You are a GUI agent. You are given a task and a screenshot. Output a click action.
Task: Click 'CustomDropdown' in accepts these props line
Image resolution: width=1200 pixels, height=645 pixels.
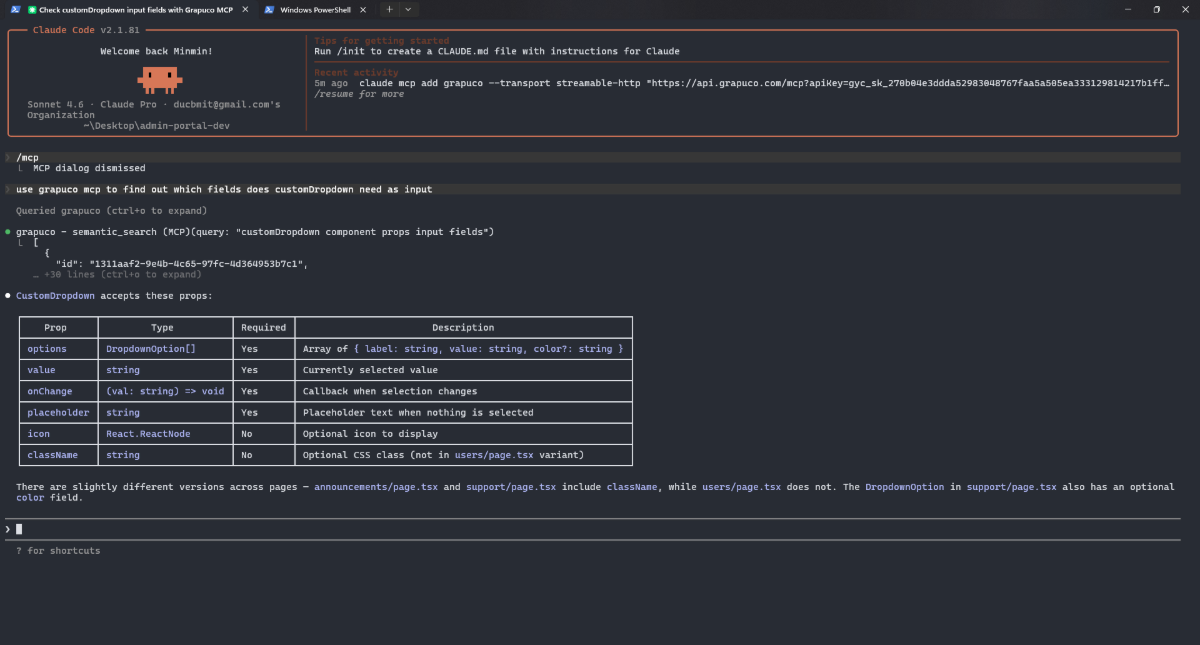[56, 296]
